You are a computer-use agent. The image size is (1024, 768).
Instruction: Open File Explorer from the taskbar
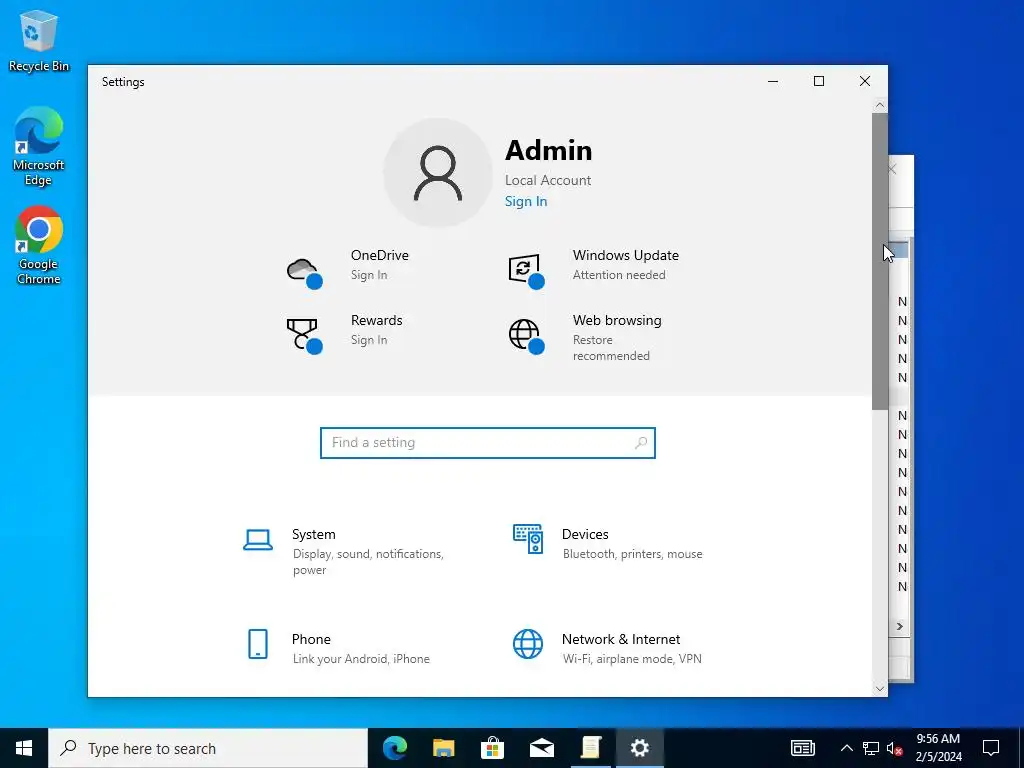click(443, 748)
